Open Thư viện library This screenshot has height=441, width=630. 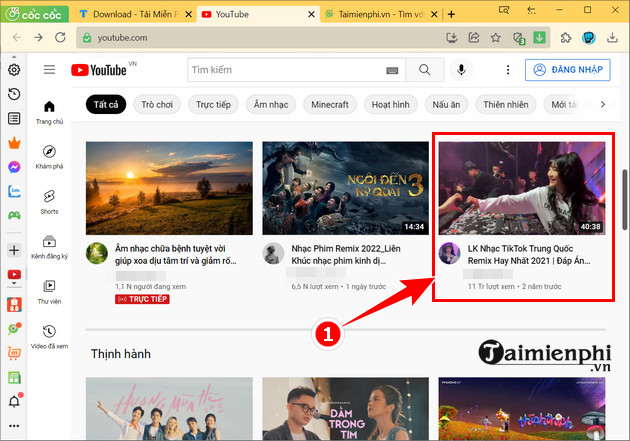[x=49, y=291]
